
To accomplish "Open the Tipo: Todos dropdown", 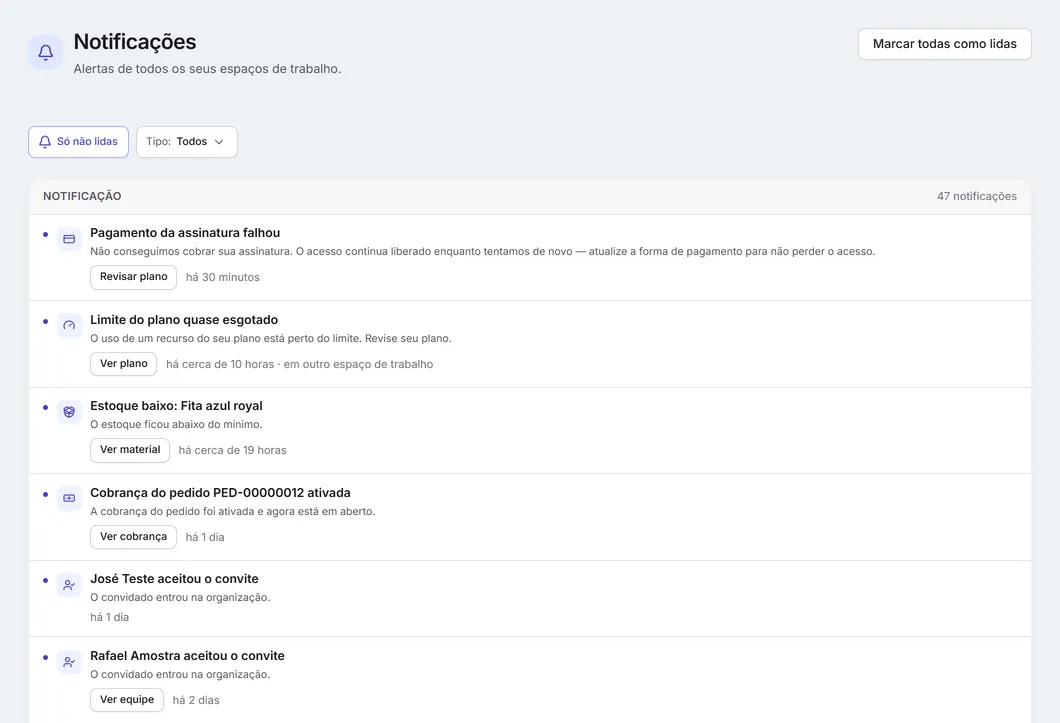I will 187,142.
